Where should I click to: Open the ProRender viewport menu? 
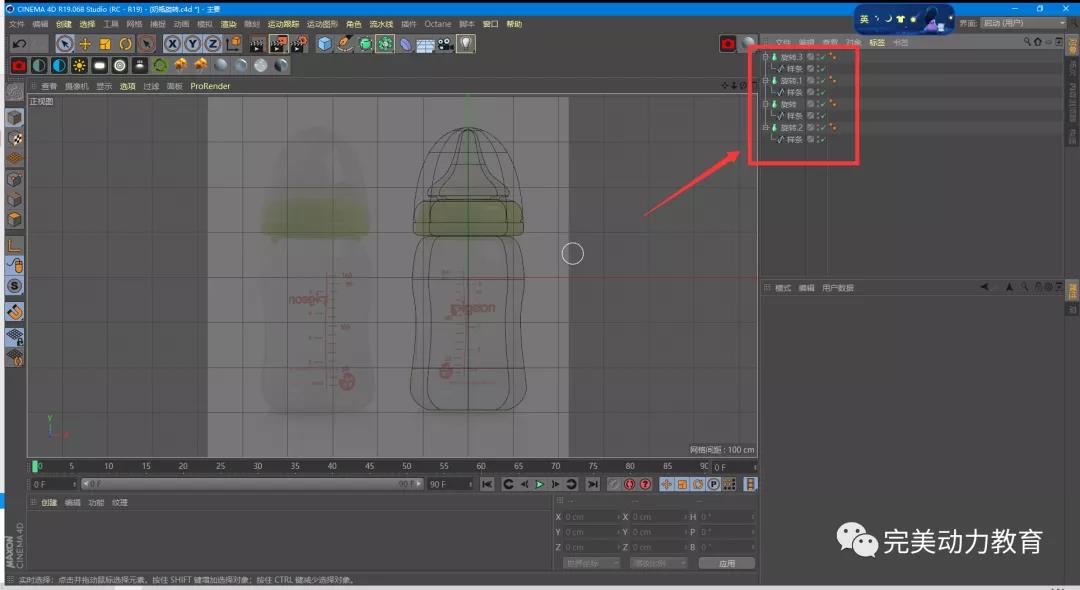coord(210,86)
